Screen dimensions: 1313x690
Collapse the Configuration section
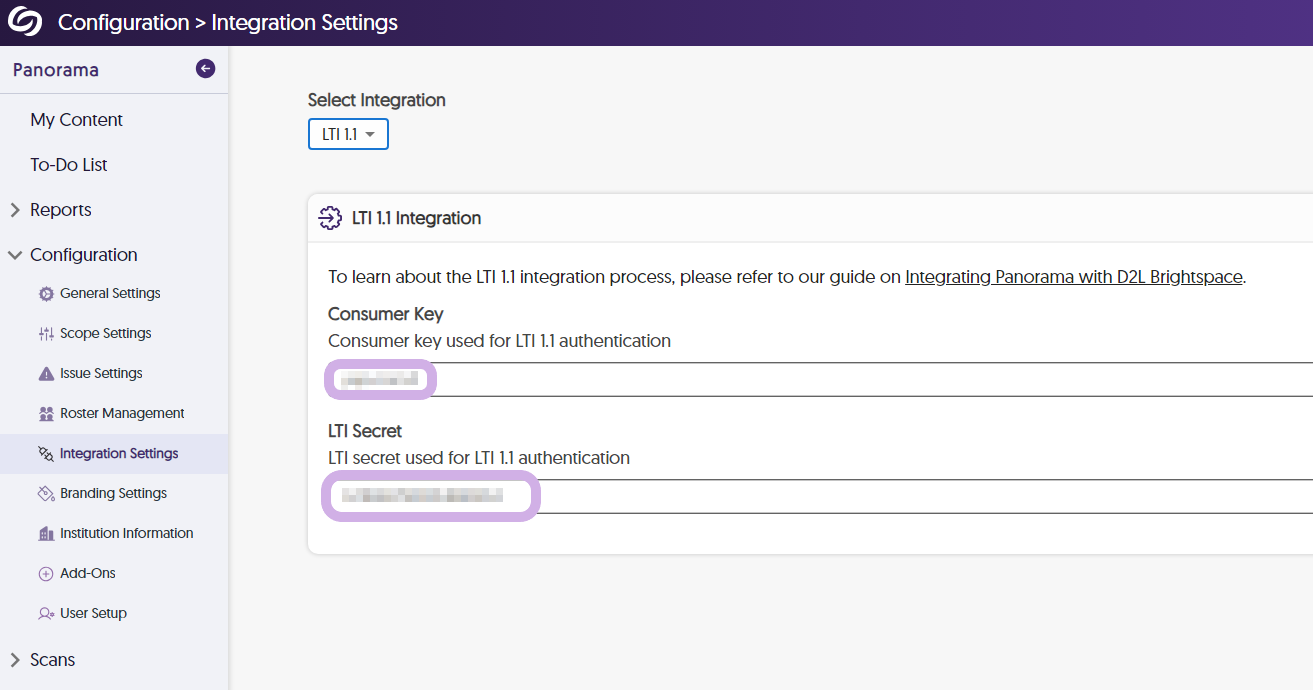point(15,255)
